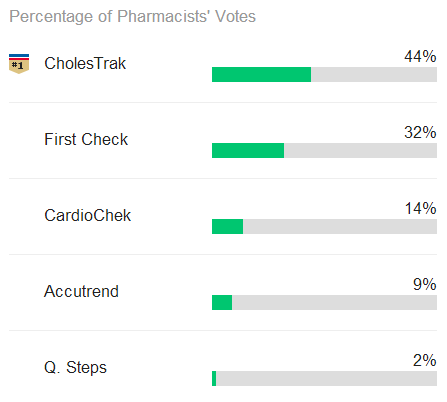Select the First Check brand name
The width and height of the screenshot is (447, 402).
pos(86,139)
